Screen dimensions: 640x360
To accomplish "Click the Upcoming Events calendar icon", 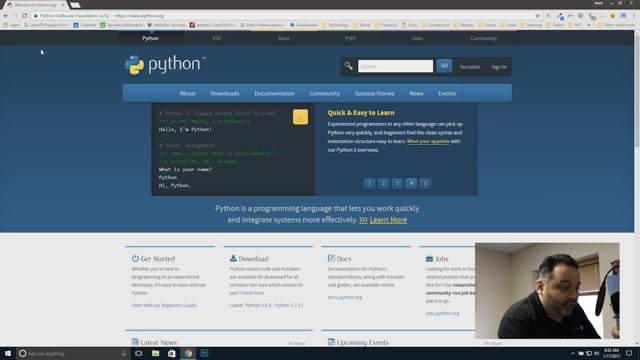I will 331,342.
